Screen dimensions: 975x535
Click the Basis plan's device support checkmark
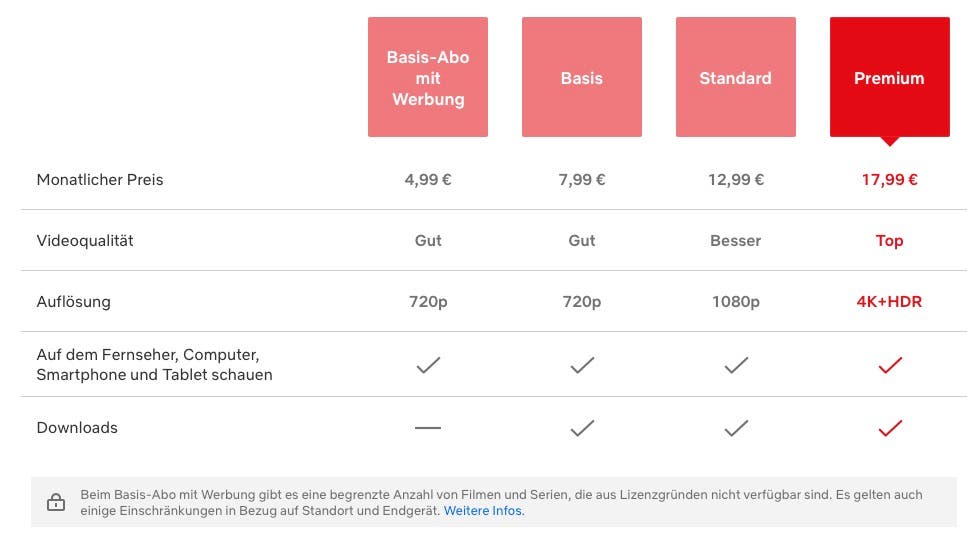click(x=582, y=365)
